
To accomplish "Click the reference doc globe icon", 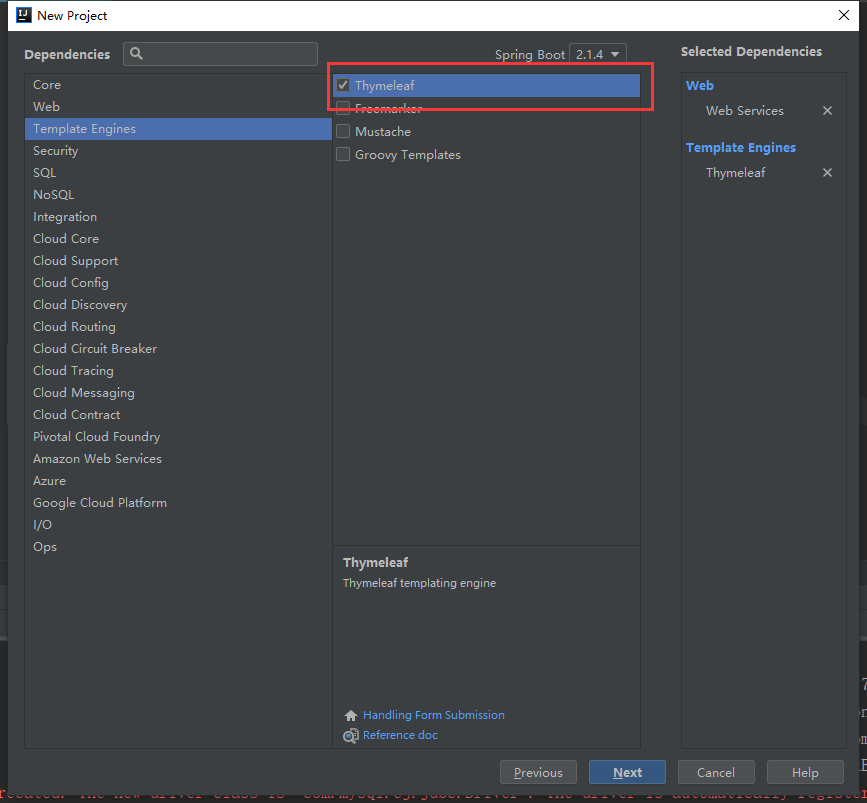I will click(x=351, y=736).
